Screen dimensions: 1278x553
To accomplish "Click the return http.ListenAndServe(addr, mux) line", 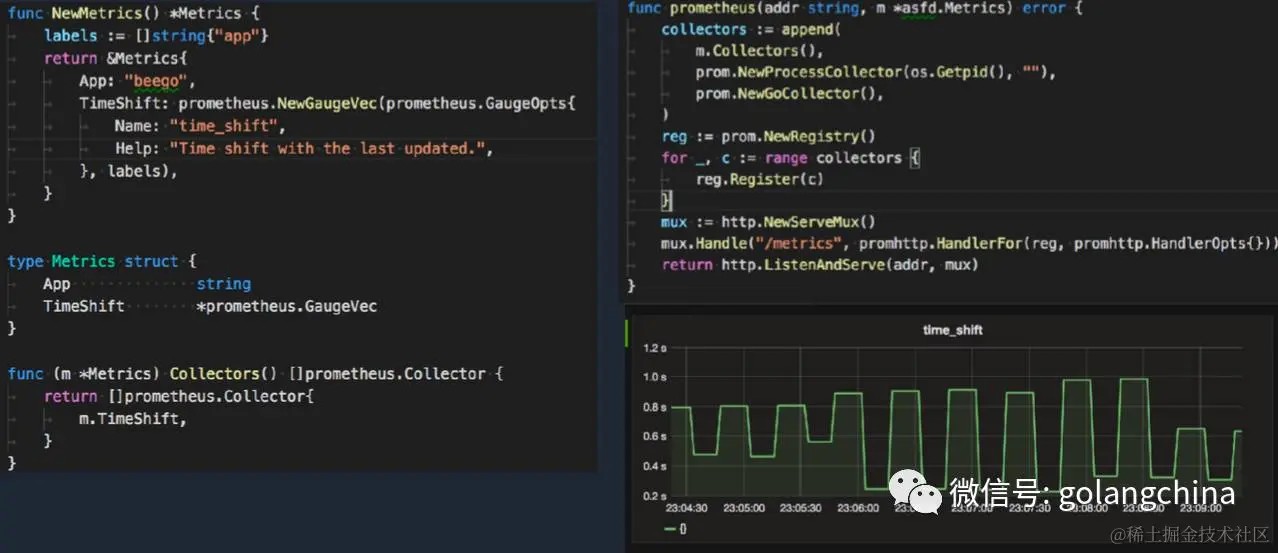I will click(x=819, y=265).
